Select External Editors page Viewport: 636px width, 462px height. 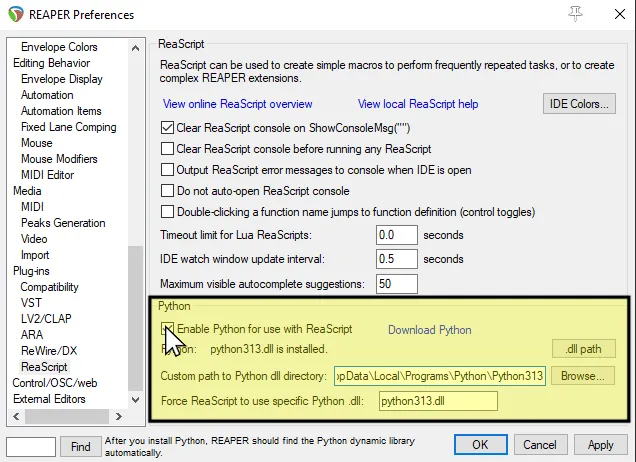pyautogui.click(x=49, y=399)
